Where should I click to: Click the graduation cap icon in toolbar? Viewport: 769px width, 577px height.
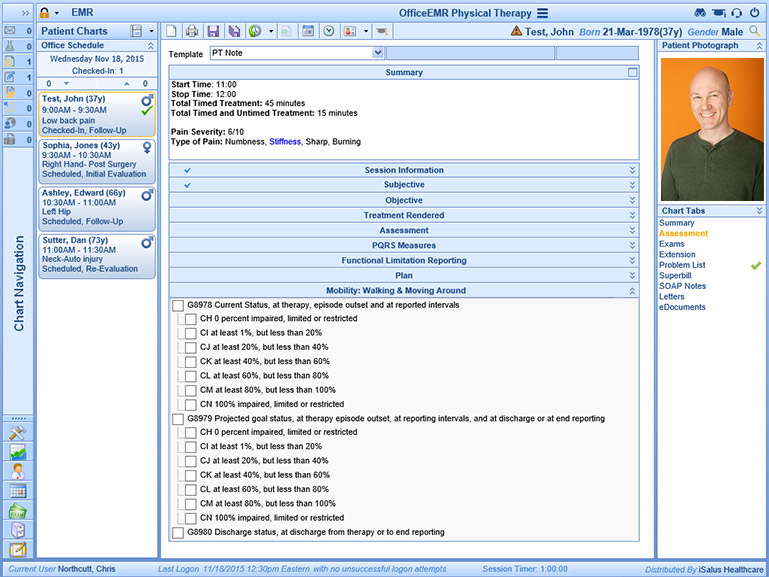[x=382, y=31]
